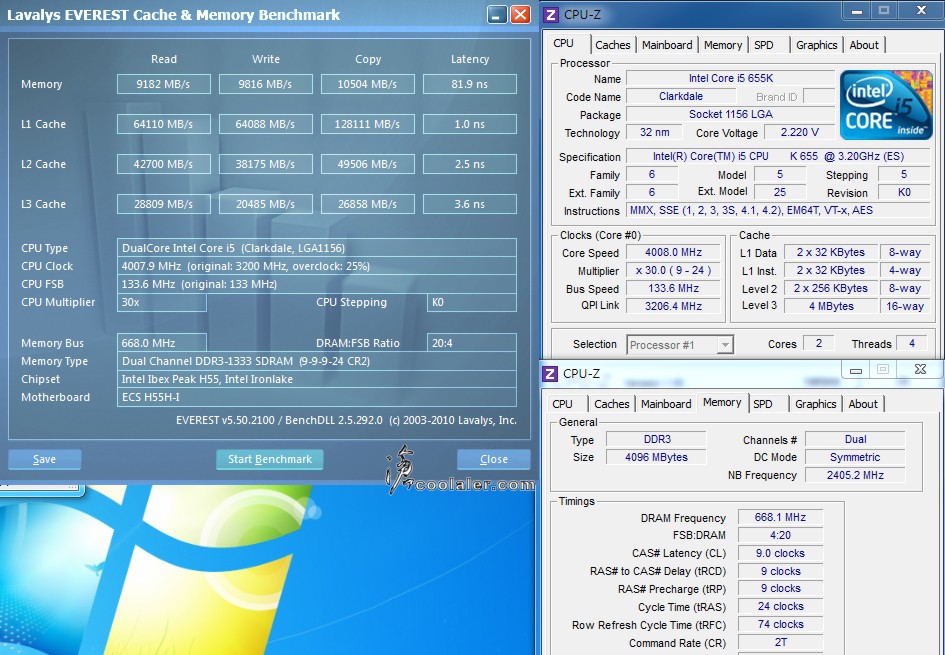This screenshot has width=945, height=655.
Task: Click the Save button in EVEREST
Action: (45, 459)
